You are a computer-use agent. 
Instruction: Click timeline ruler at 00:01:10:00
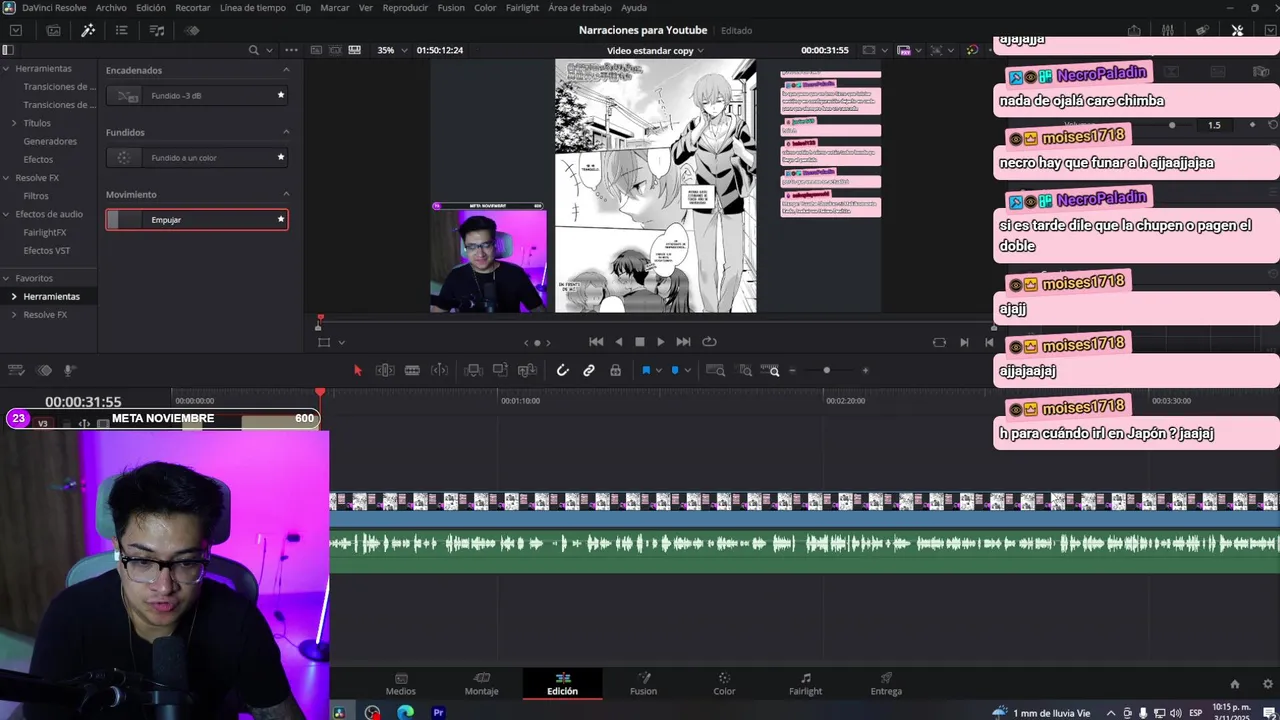click(520, 400)
